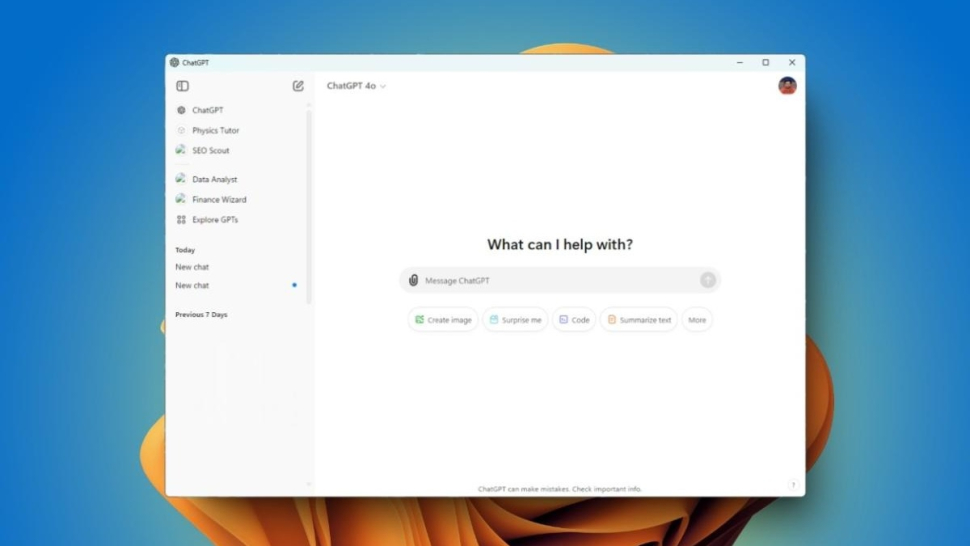Open the user profile avatar menu
This screenshot has width=970, height=546.
click(787, 85)
